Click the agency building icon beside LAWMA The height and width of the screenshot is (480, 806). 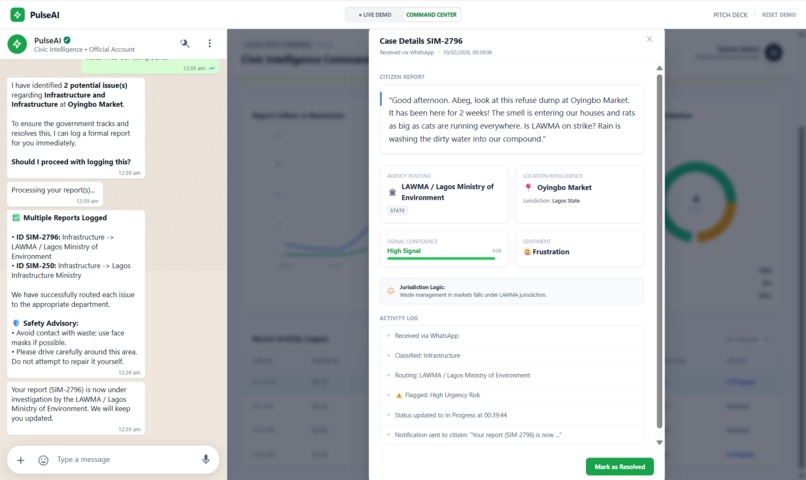pyautogui.click(x=392, y=192)
